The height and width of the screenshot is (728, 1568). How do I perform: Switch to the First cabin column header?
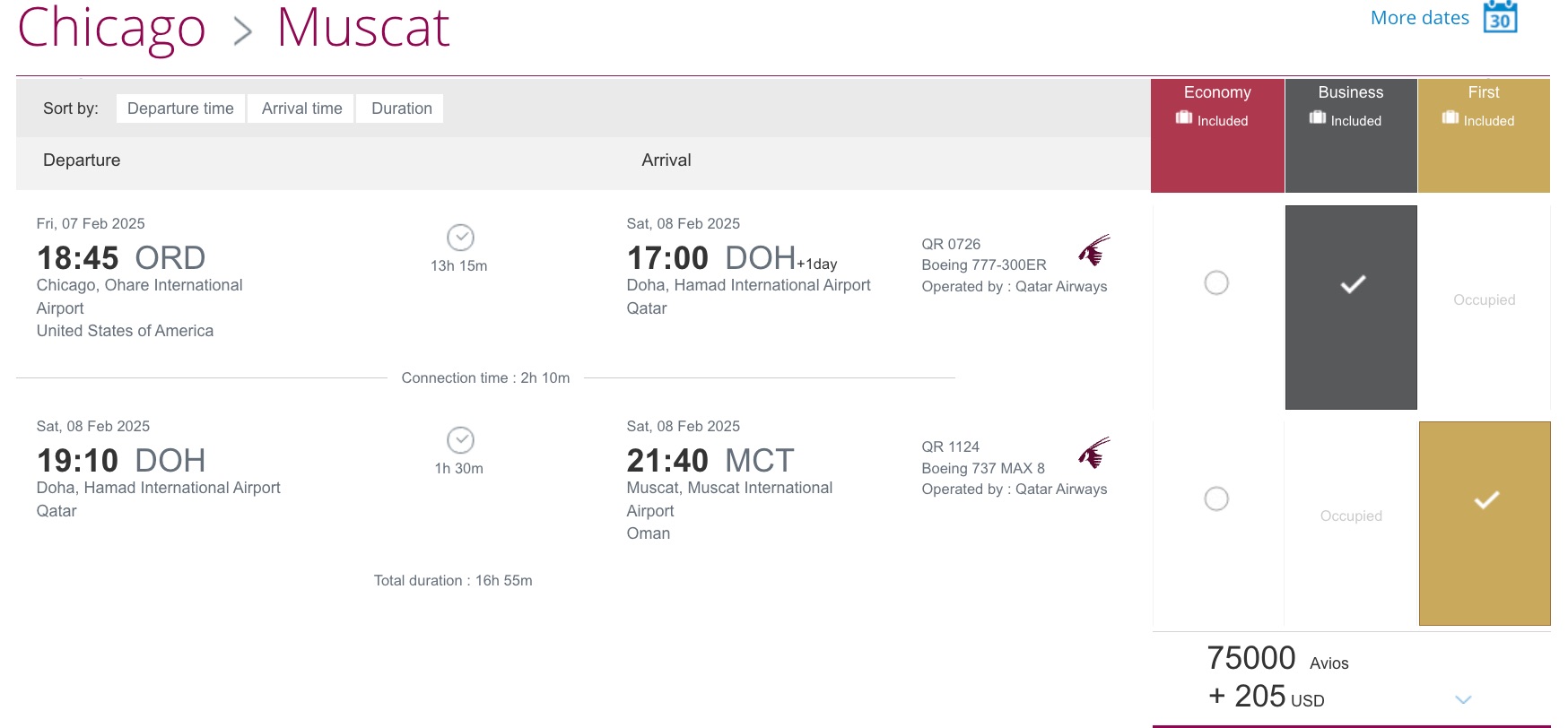click(x=1483, y=92)
